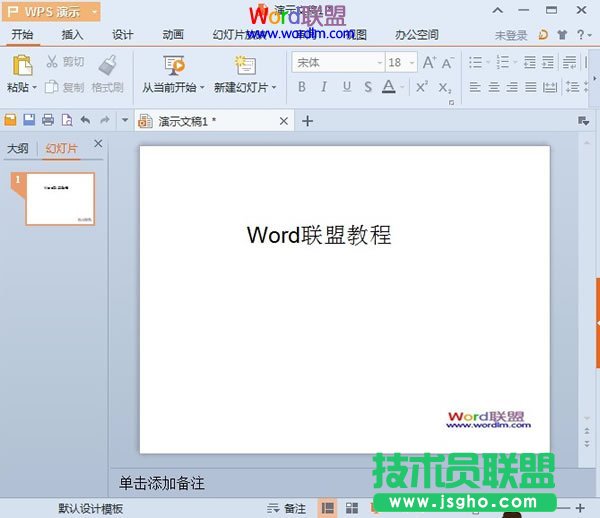The image size is (600, 518).
Task: Open the 设计 ribbon tab
Action: pyautogui.click(x=122, y=35)
